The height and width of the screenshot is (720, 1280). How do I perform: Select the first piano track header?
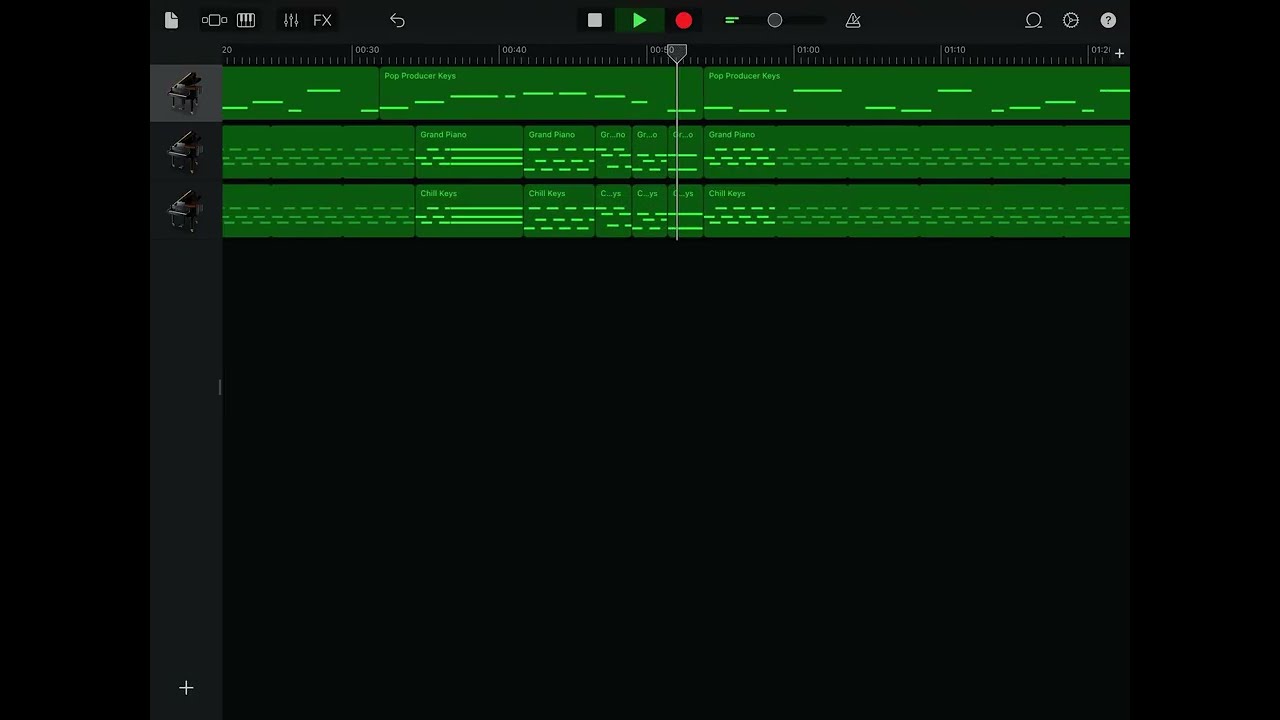[186, 93]
